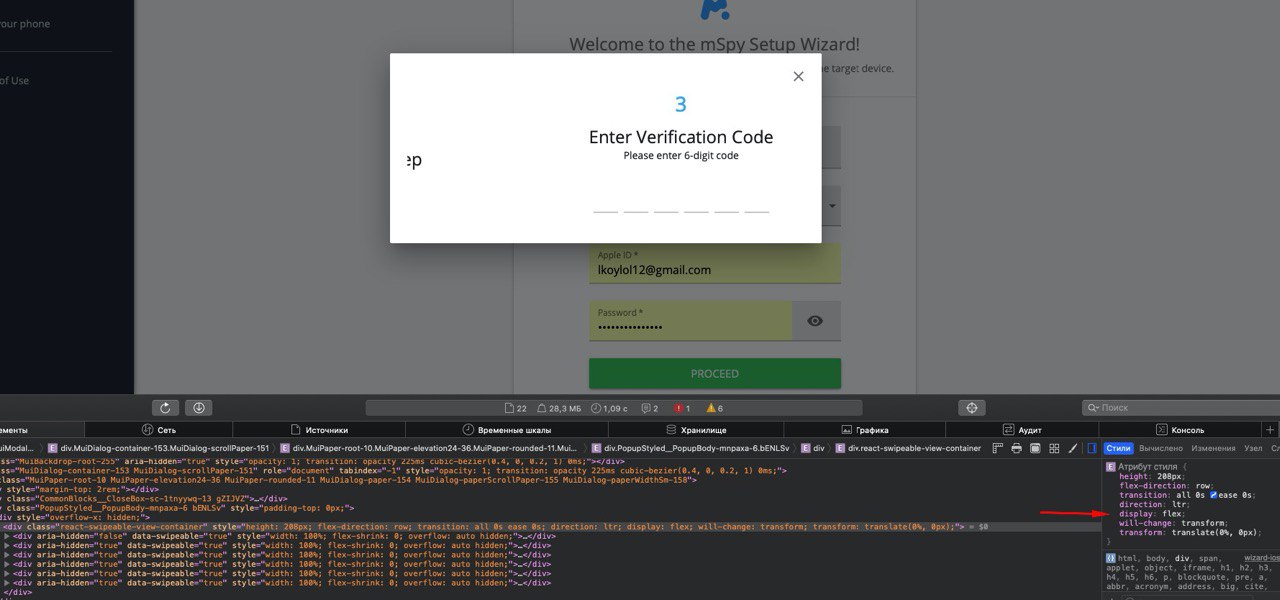Viewport: 1280px width, 600px height.
Task: Toggle password visibility eye icon
Action: 815,321
